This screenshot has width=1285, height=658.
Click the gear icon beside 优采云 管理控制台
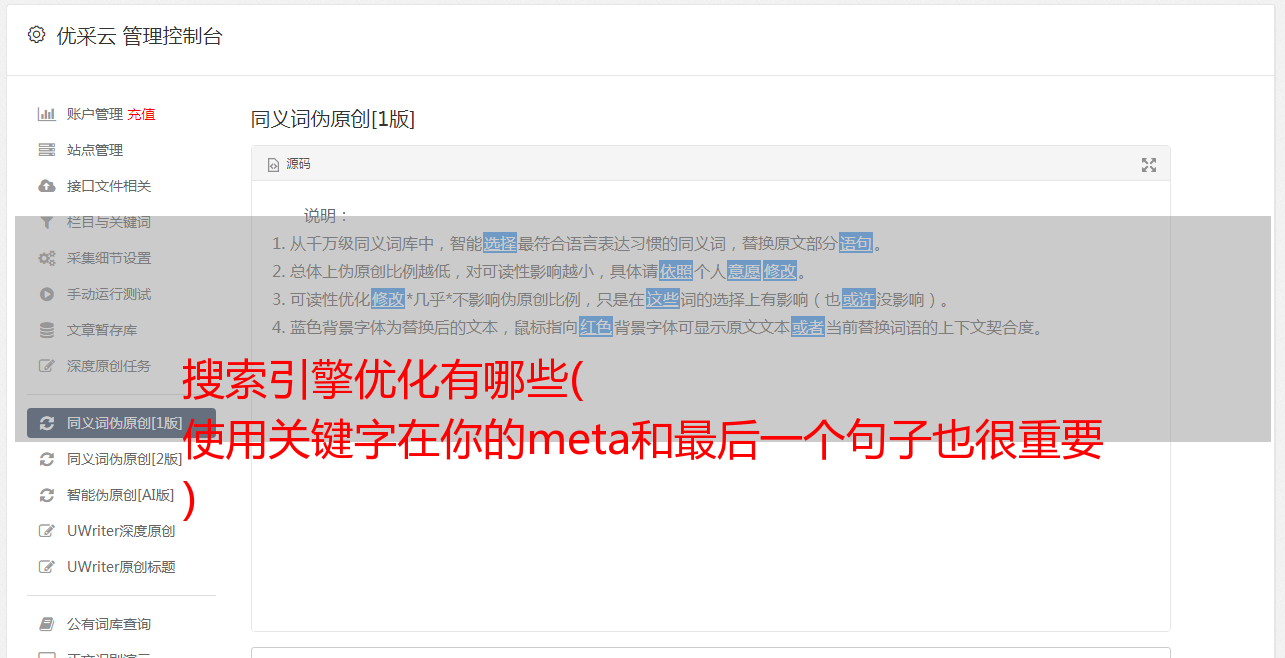click(x=37, y=35)
